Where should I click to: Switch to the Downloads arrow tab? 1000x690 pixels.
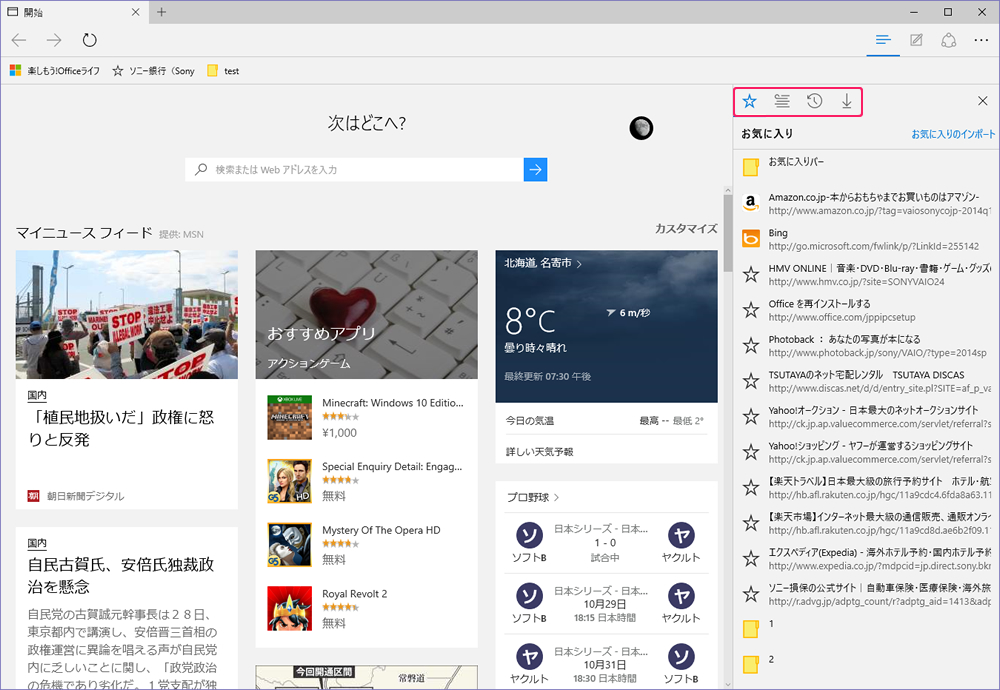pyautogui.click(x=846, y=101)
